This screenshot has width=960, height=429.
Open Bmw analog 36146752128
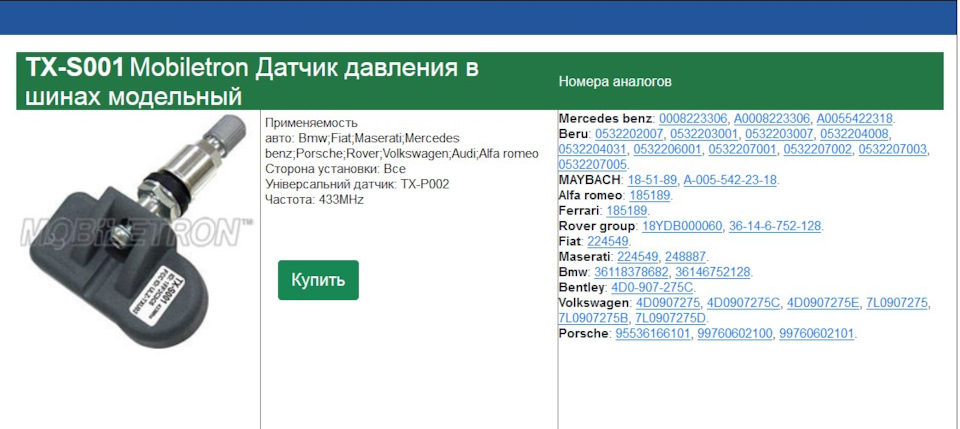point(713,272)
